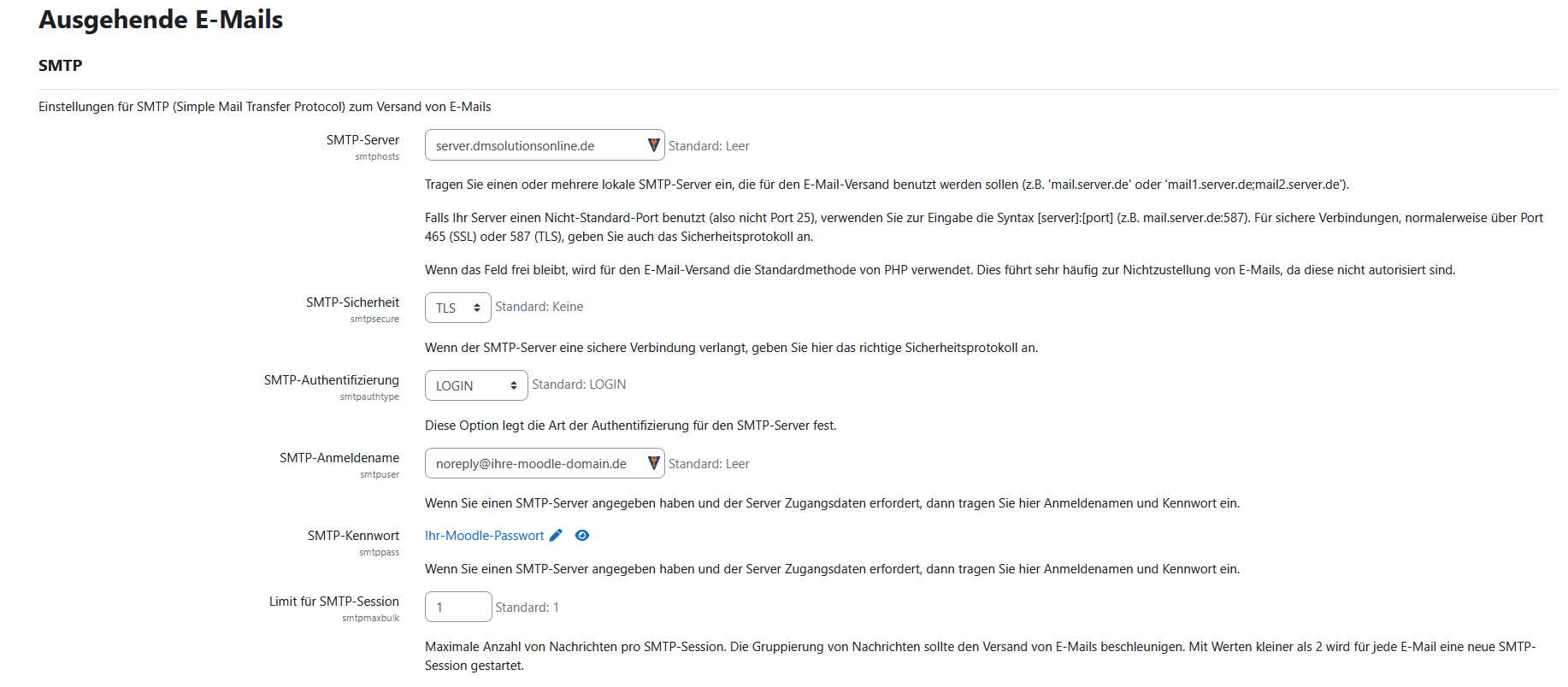Click the Limit für SMTP-Session input field
Viewport: 1568px width, 687px height.
(x=458, y=607)
